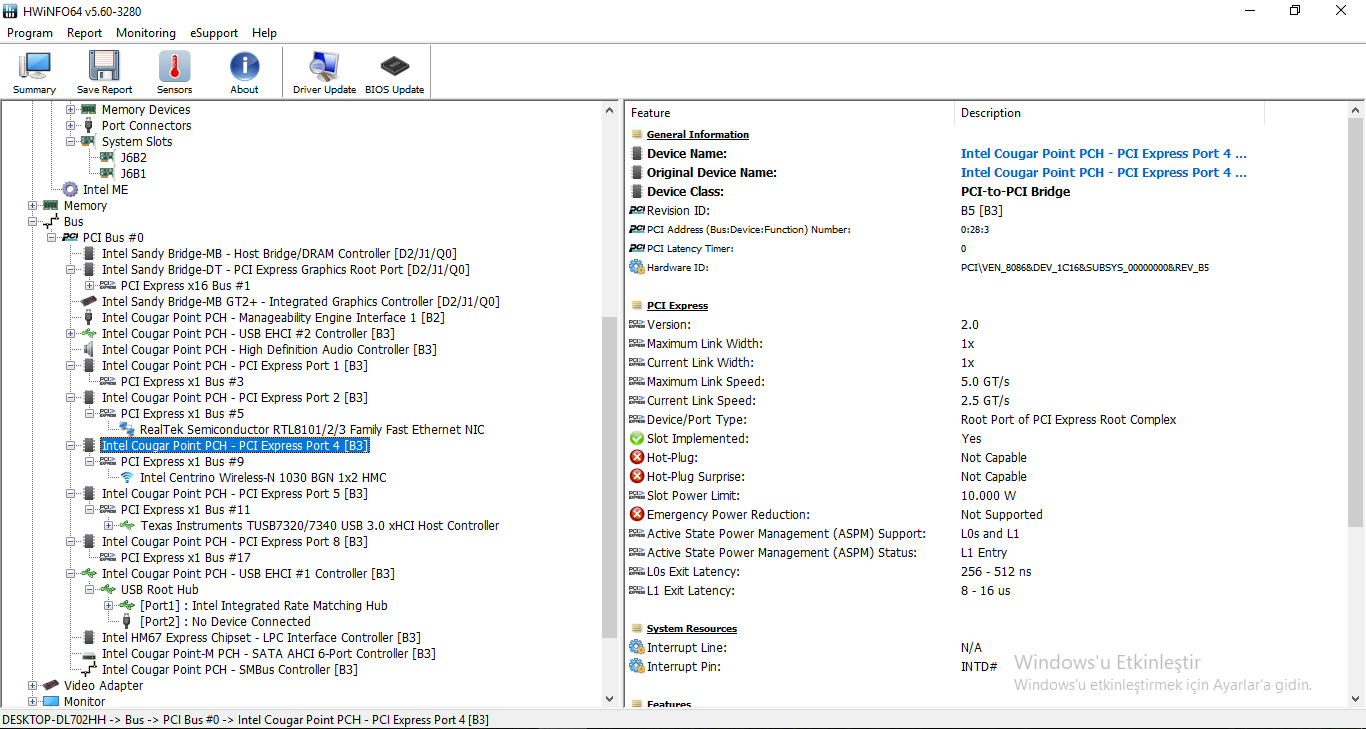Select PCI Express Port 5 [B3] entry

[x=235, y=493]
